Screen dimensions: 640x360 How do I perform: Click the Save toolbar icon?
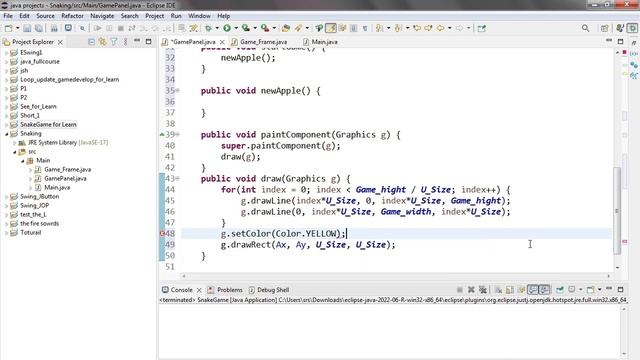(x=27, y=28)
